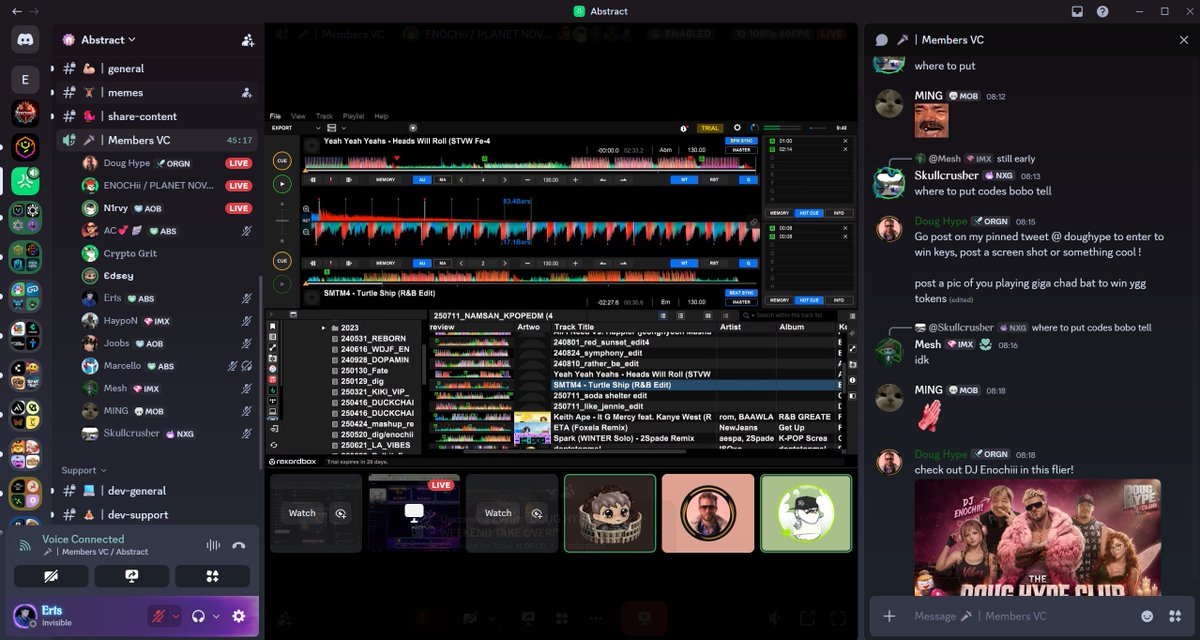Click the first Watch stream button
Viewport: 1200px width, 640px height.
[x=302, y=513]
